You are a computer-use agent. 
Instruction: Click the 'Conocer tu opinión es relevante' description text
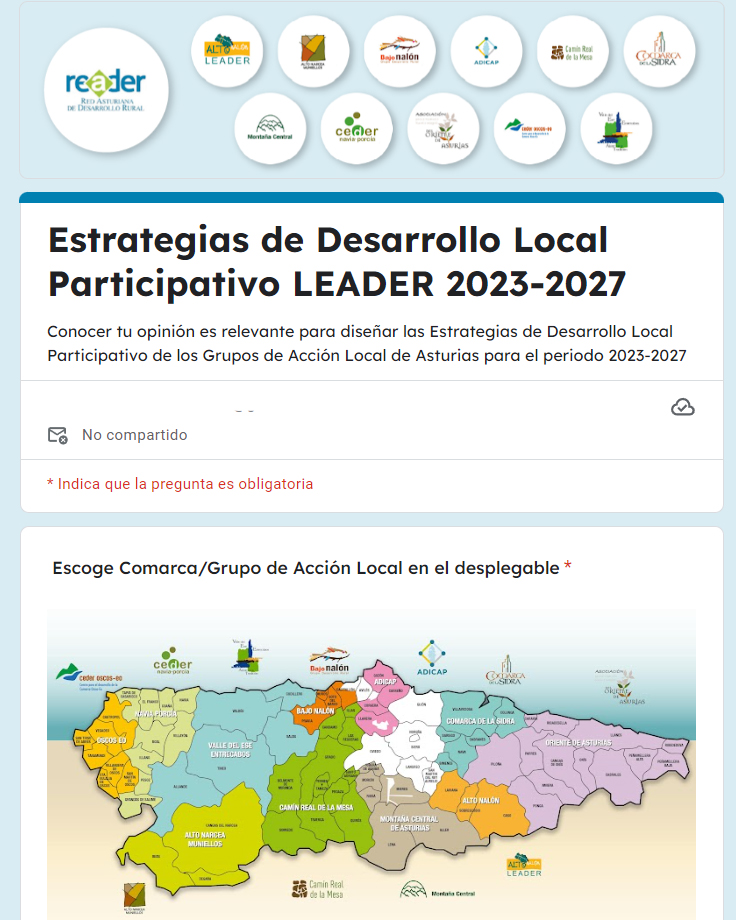367,344
